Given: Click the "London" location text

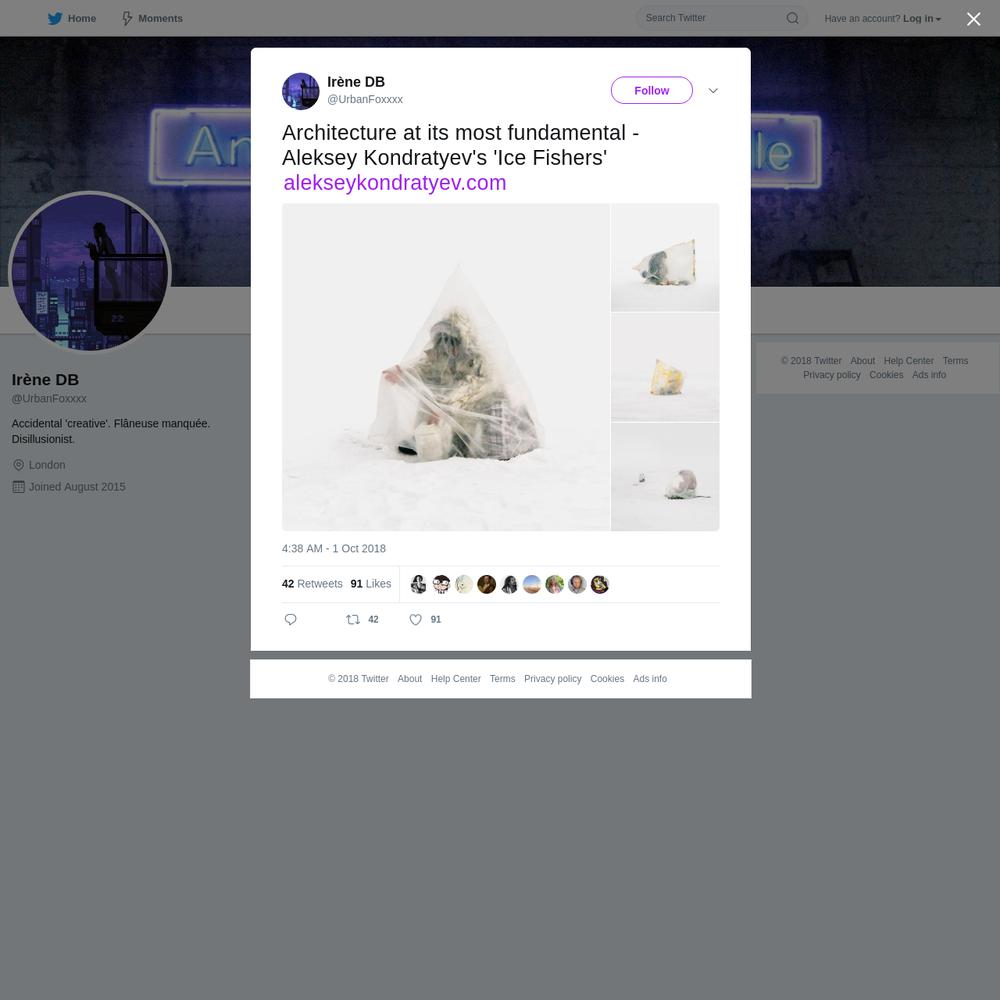Looking at the screenshot, I should (x=47, y=465).
